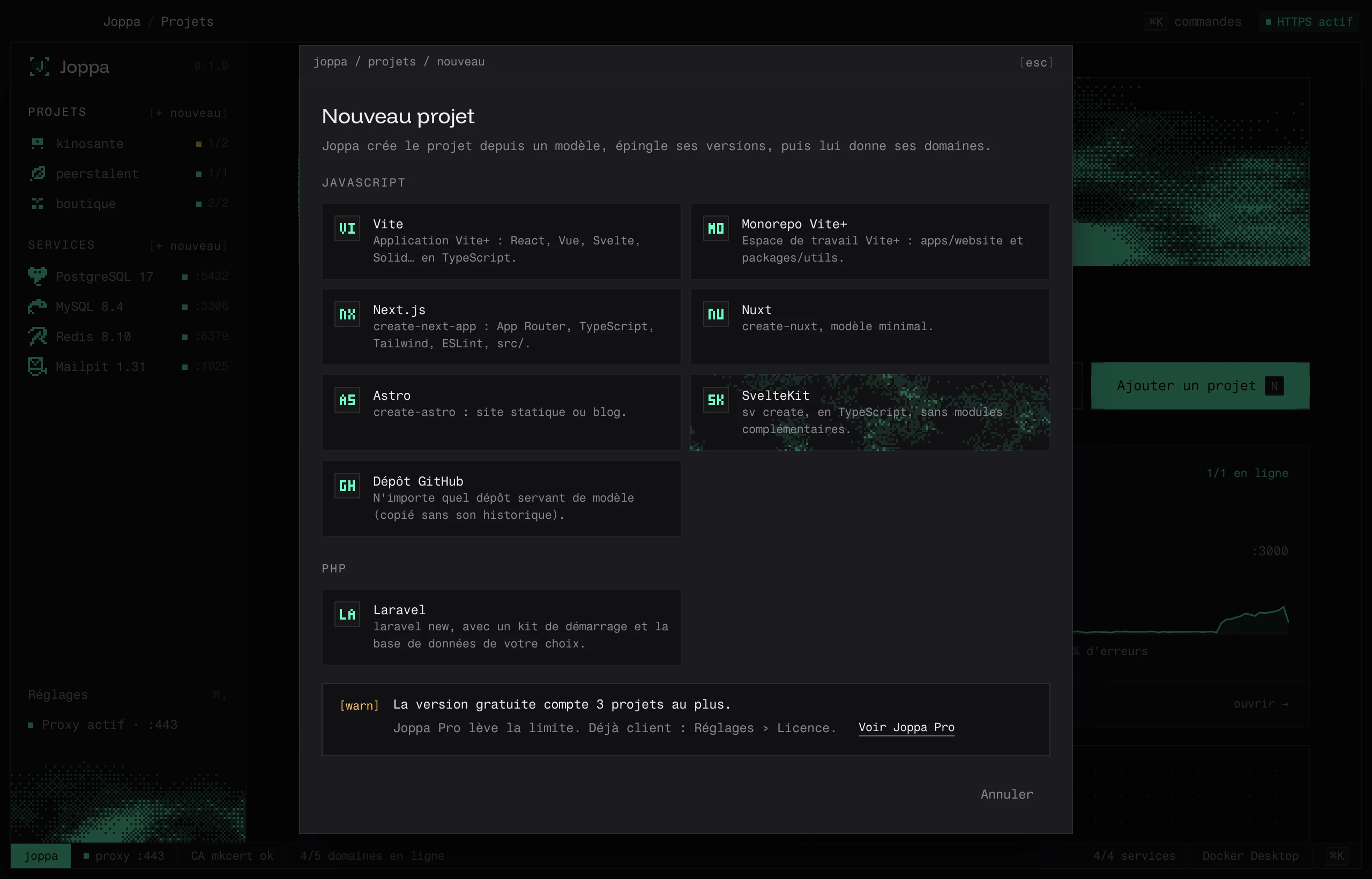Select the Monorepo Vite+ template title

(794, 225)
